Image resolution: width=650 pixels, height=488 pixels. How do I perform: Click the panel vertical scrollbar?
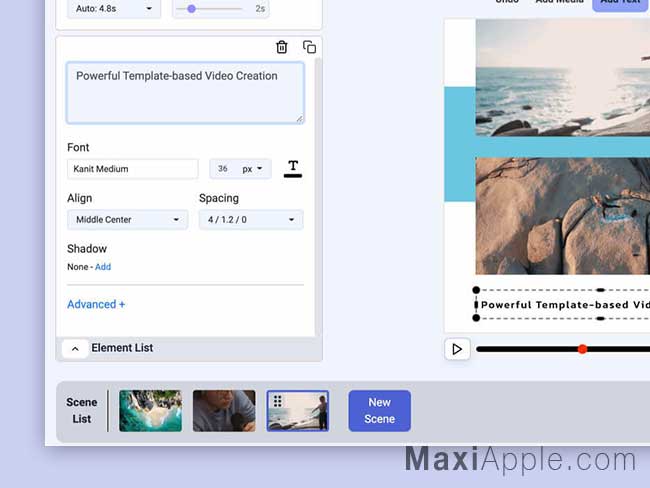(318, 197)
